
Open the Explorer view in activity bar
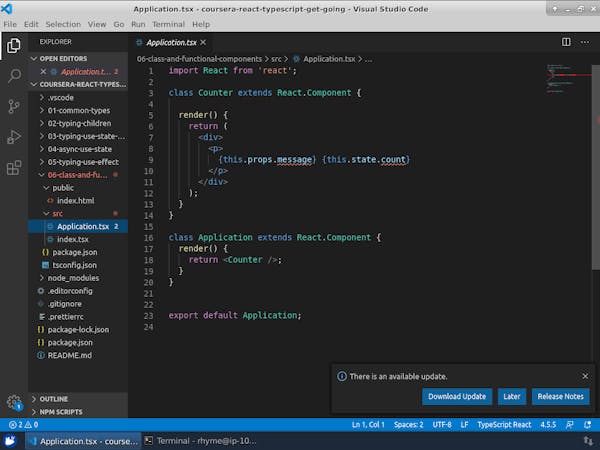point(14,46)
